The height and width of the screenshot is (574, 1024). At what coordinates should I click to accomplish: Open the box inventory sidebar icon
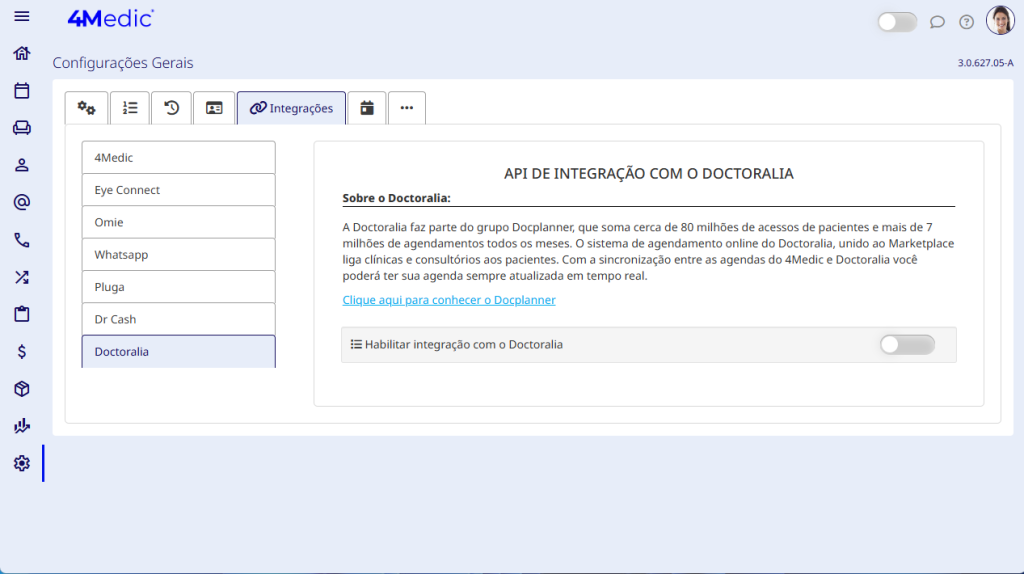[x=22, y=389]
